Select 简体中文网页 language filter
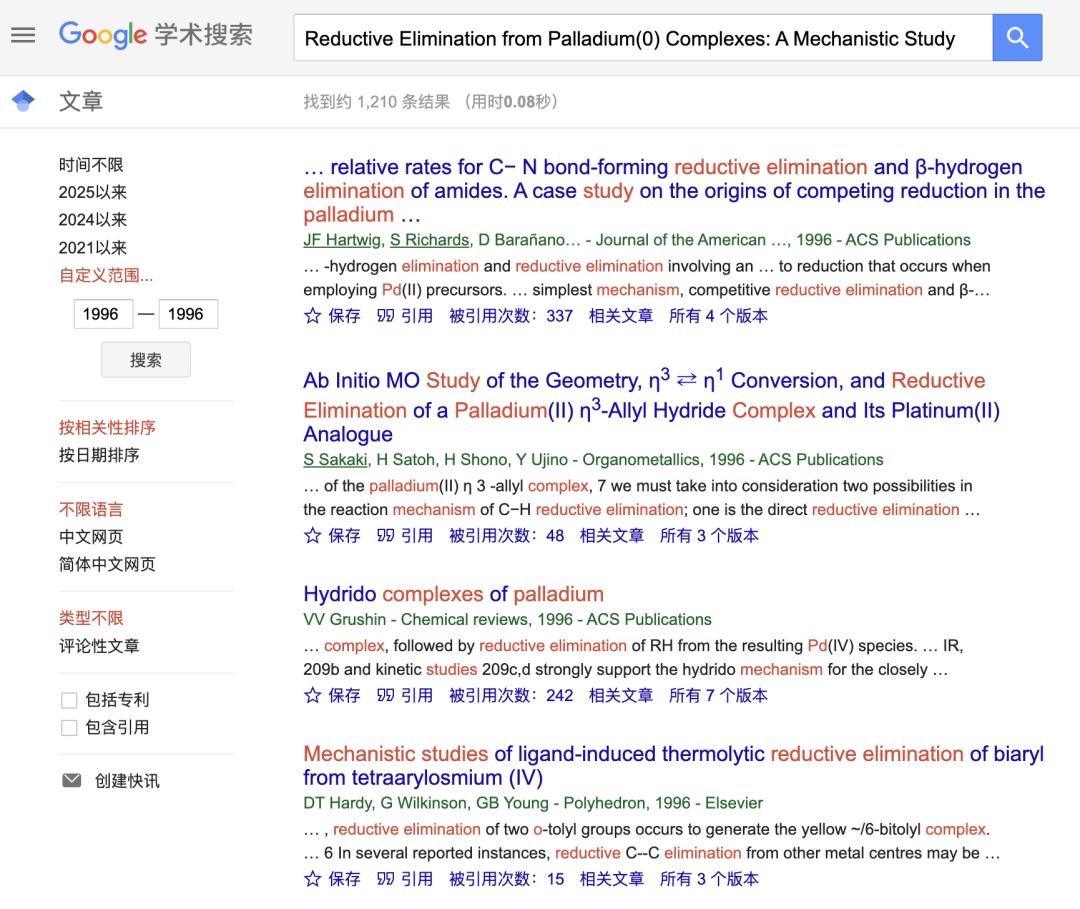1080x909 pixels. [107, 565]
